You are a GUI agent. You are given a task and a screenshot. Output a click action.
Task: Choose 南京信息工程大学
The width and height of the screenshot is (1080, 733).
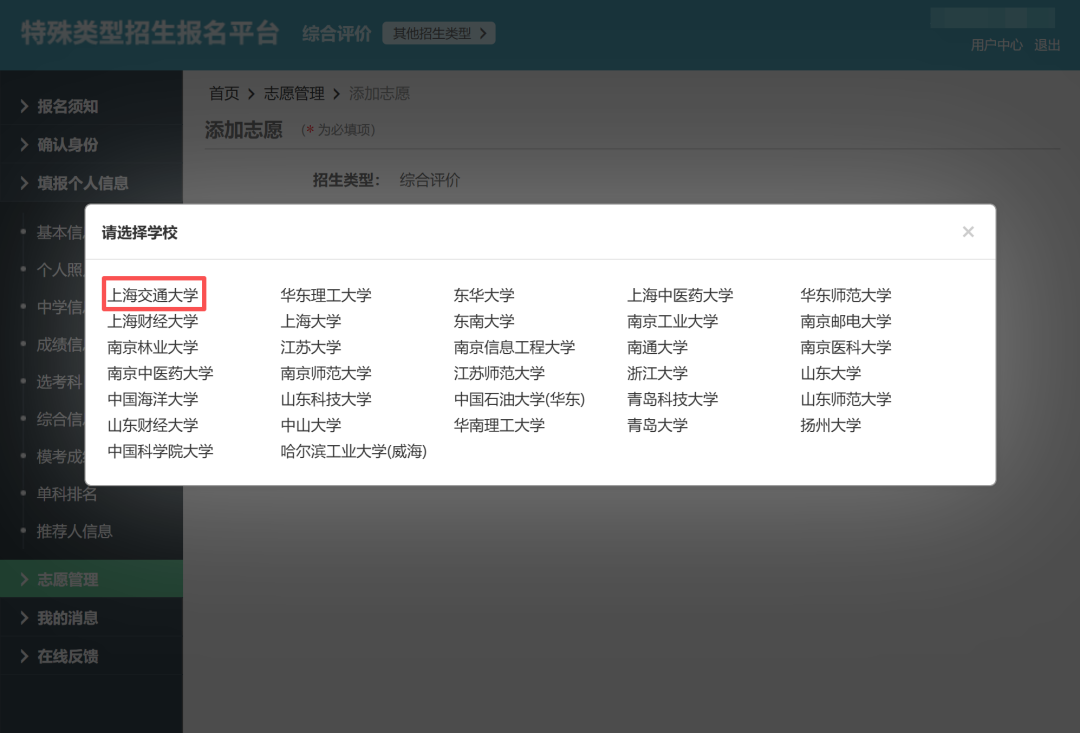click(514, 347)
